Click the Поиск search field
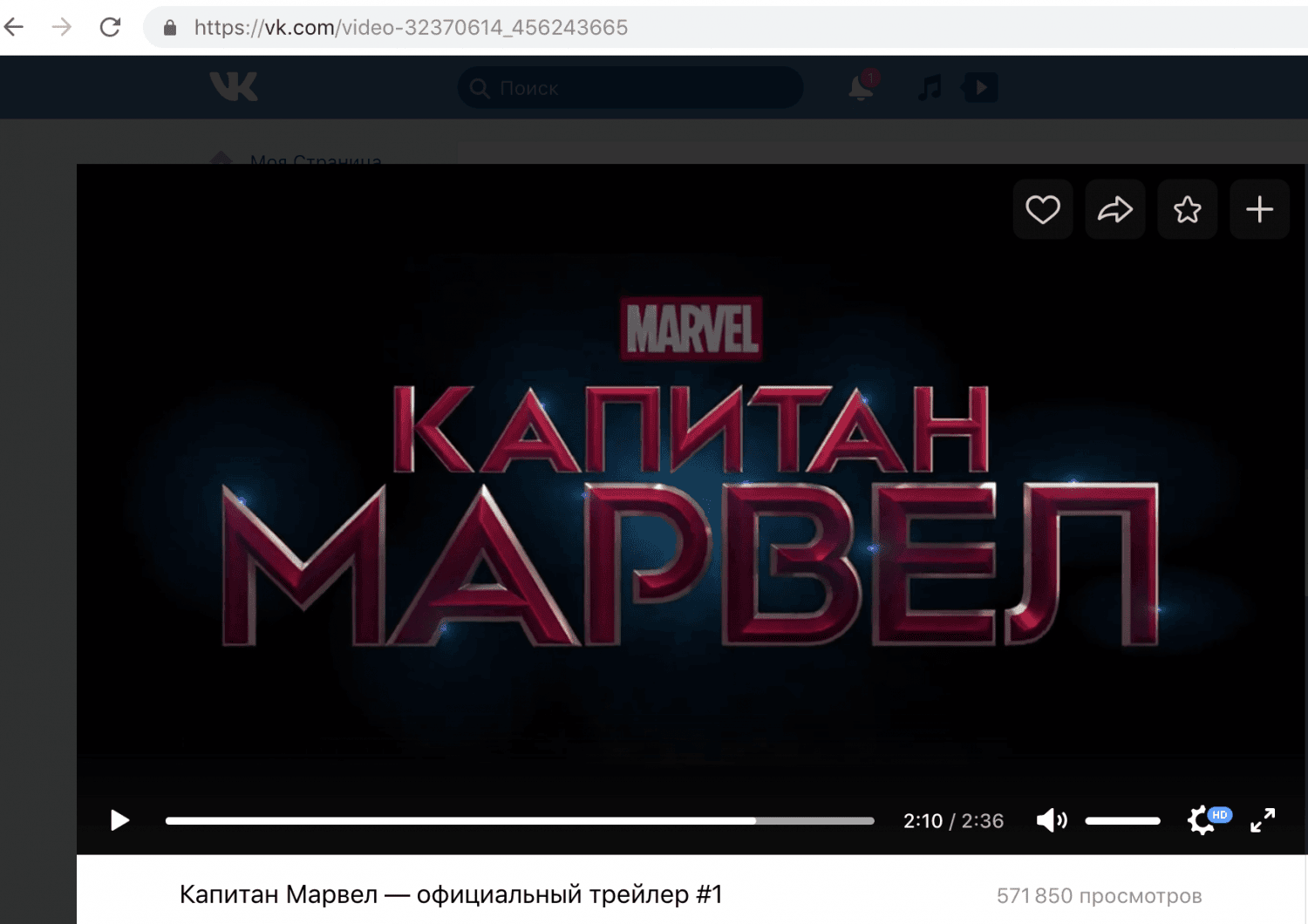Viewport: 1308px width, 924px height. [630, 87]
